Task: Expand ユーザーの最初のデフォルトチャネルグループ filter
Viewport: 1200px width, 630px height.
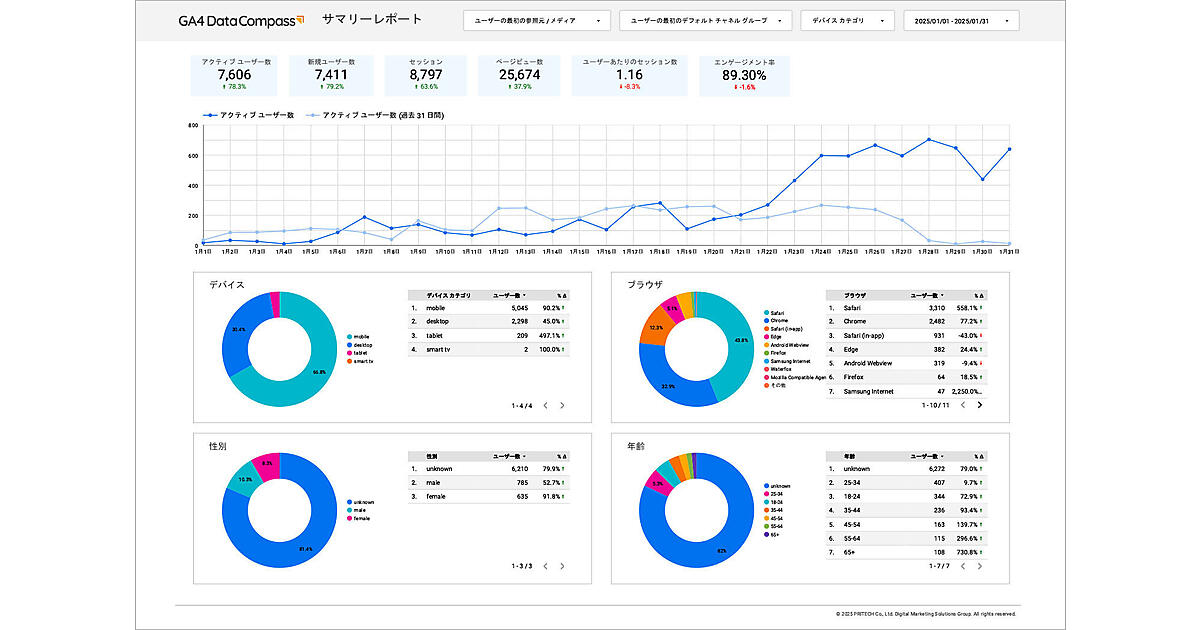Action: pyautogui.click(x=705, y=20)
